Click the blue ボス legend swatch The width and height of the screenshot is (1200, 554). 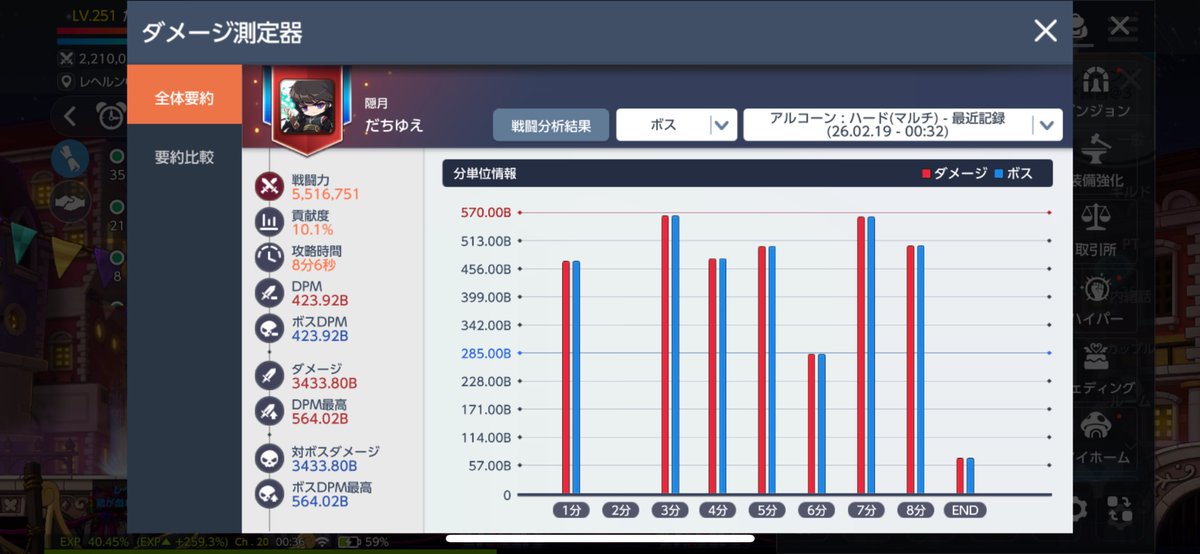tap(999, 174)
